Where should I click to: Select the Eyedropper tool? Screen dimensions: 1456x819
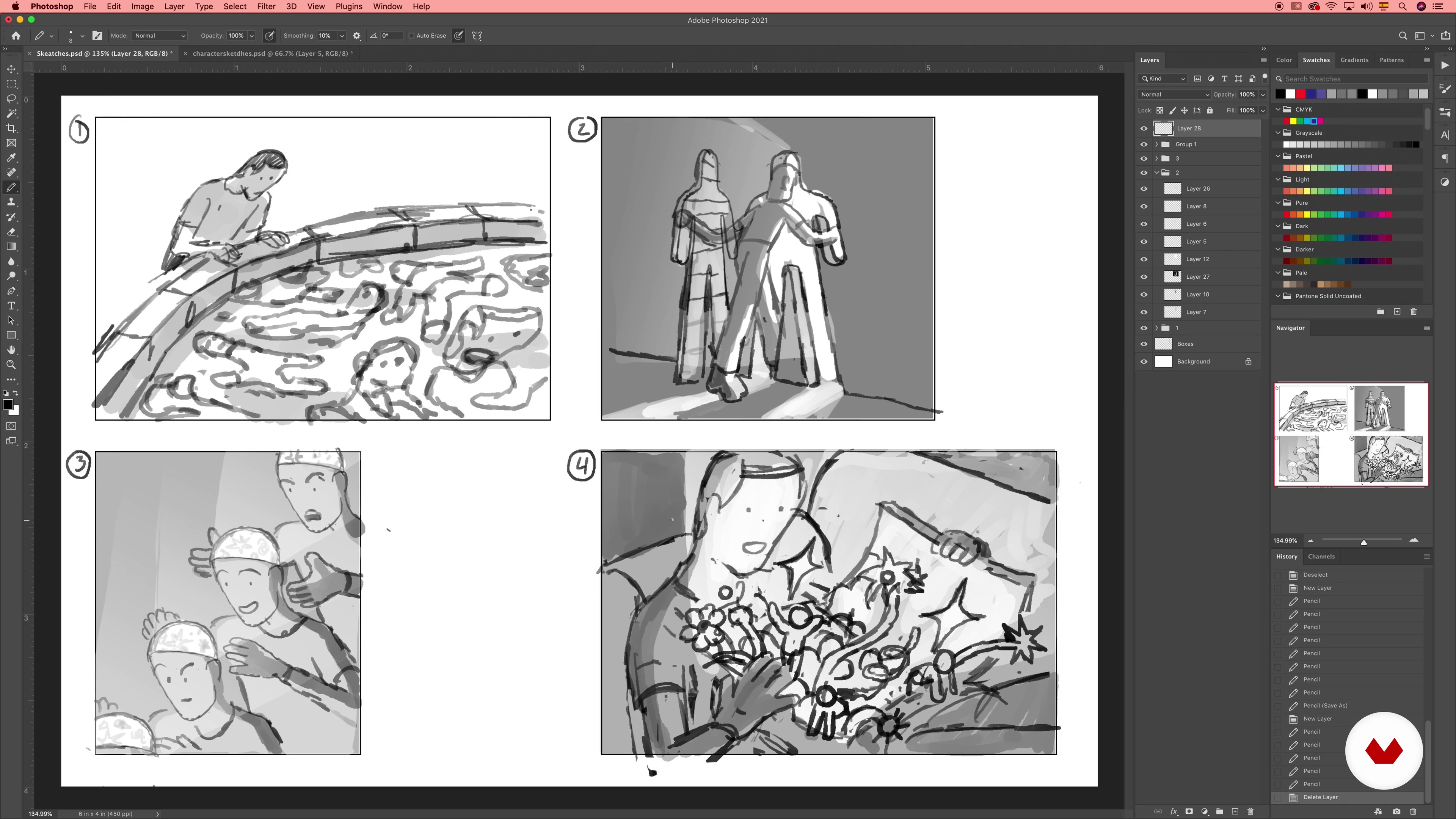click(11, 158)
